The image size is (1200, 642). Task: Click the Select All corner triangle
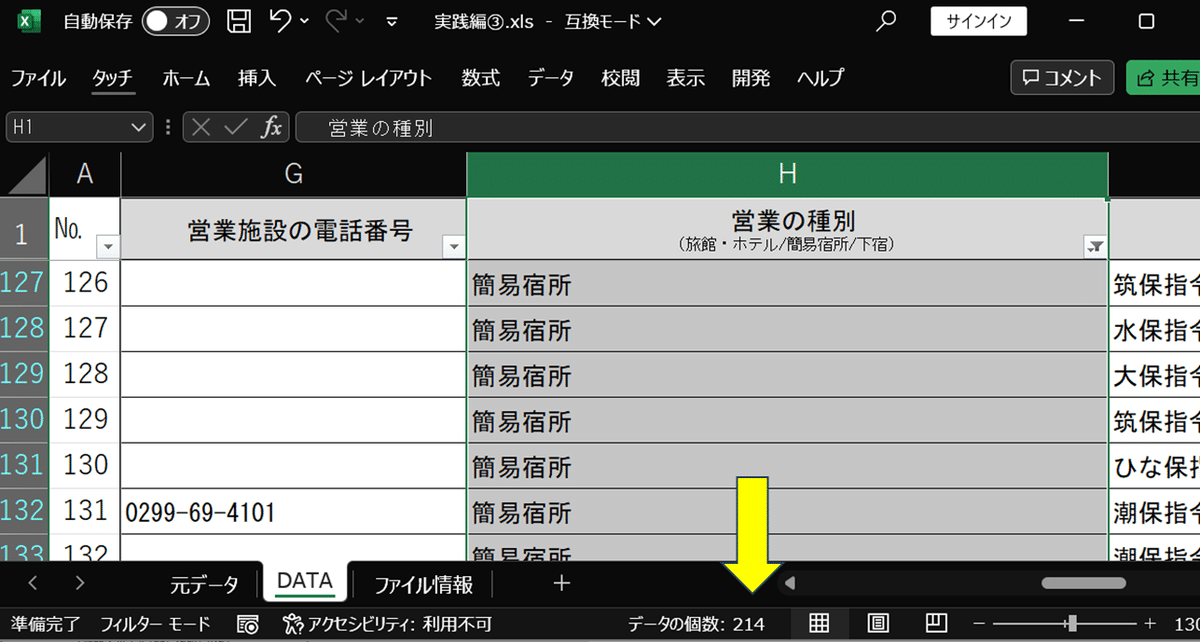point(25,175)
